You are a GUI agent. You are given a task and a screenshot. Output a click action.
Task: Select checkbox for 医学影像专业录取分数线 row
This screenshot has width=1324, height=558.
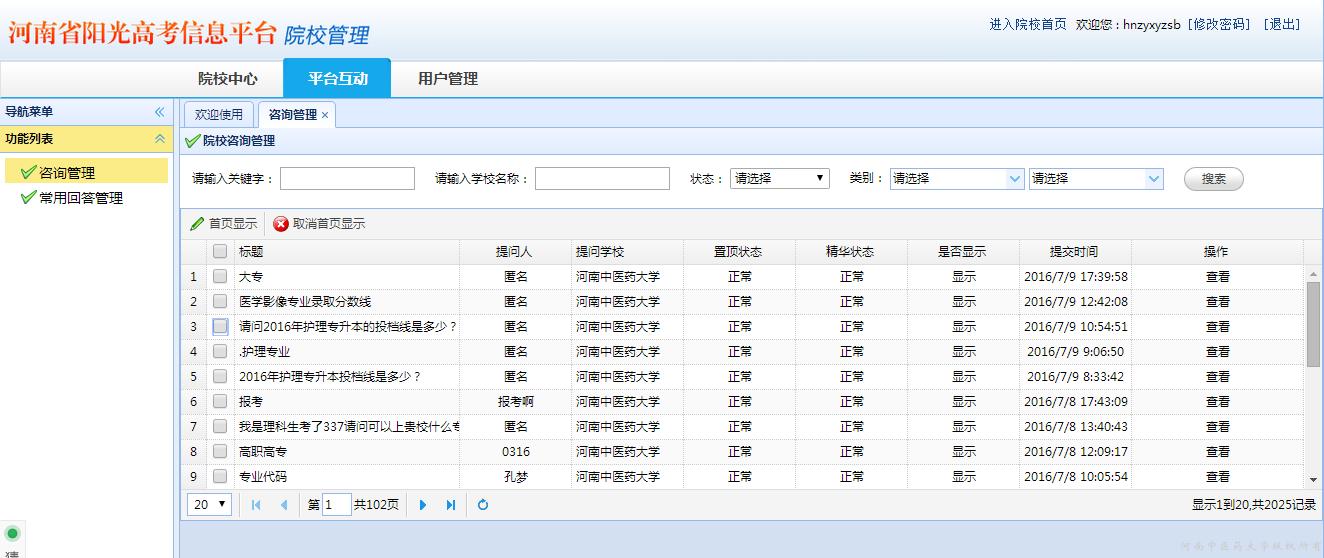click(x=220, y=301)
